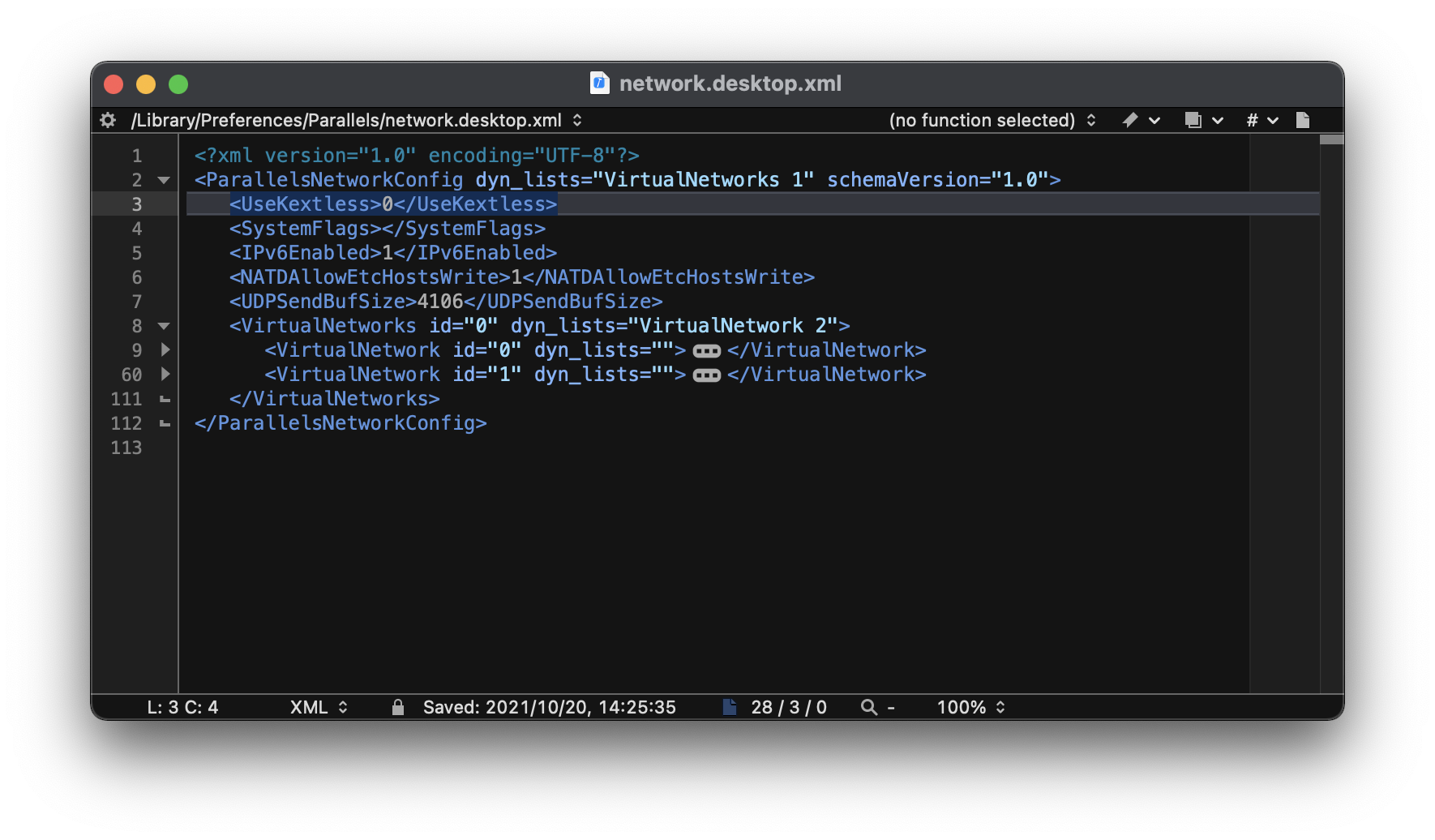The width and height of the screenshot is (1435, 840).
Task: Click the ellipsis placeholder on VirtualNetwork id="1" line
Action: (x=707, y=375)
